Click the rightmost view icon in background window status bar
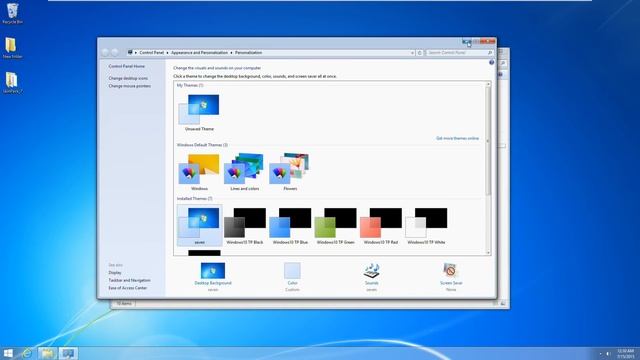Viewport: 640px width, 360px height. 503,303
